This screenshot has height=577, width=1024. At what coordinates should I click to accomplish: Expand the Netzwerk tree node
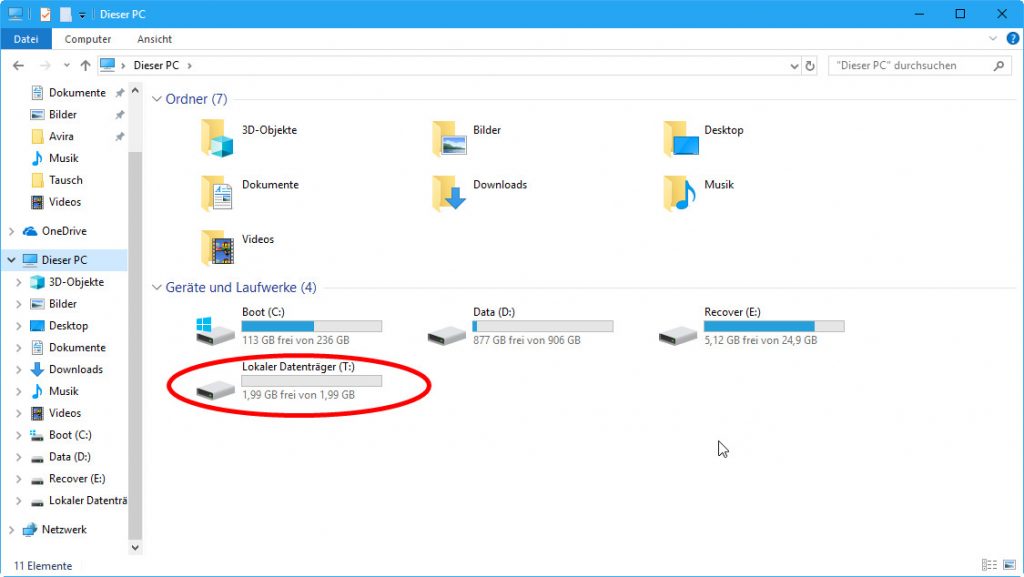coord(11,530)
